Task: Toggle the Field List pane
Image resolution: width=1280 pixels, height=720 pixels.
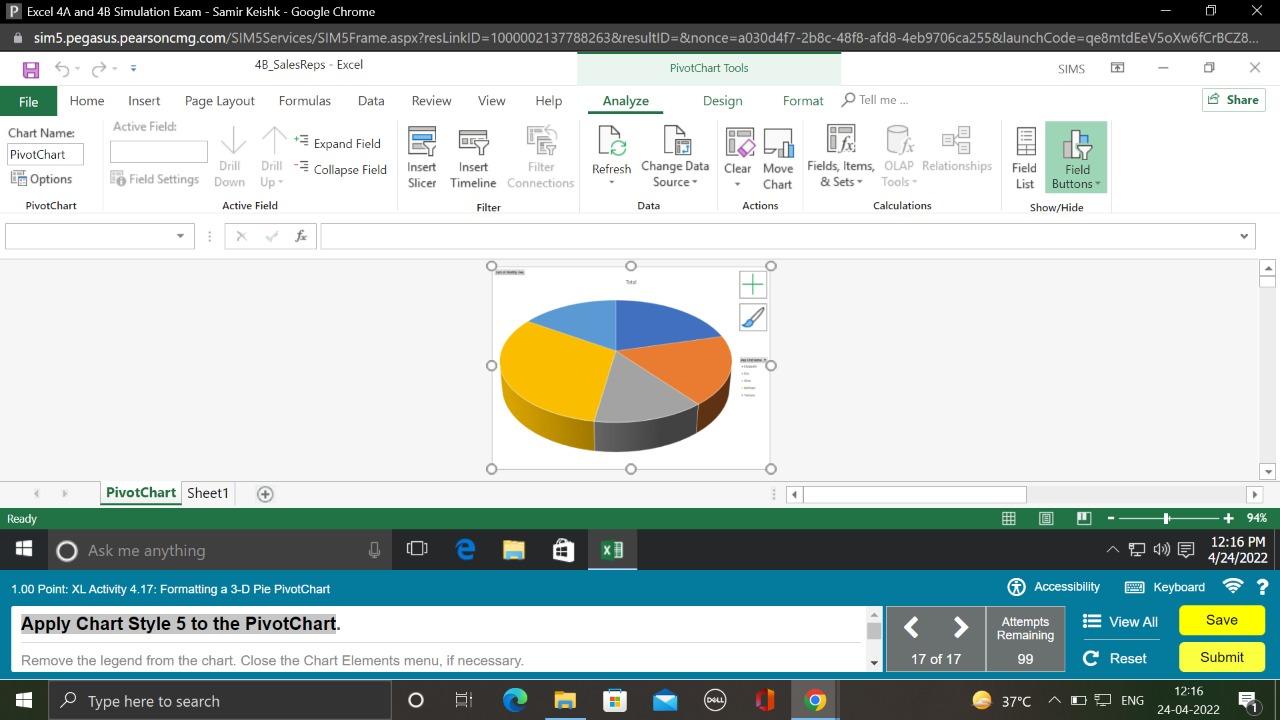Action: 1024,155
